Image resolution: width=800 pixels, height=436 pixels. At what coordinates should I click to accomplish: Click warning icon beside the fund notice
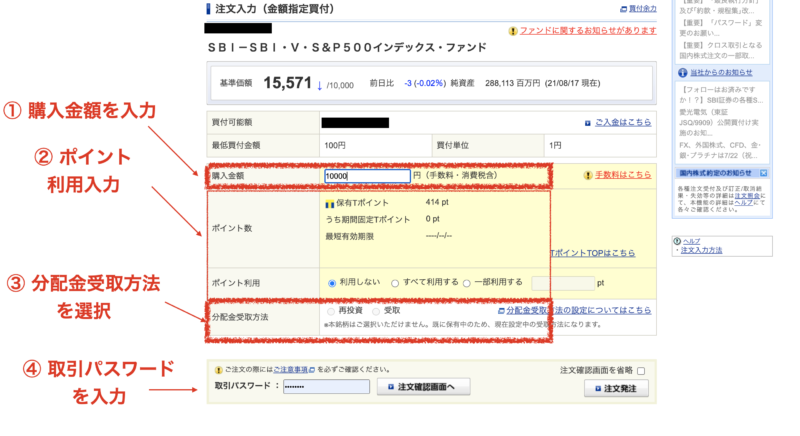(513, 31)
